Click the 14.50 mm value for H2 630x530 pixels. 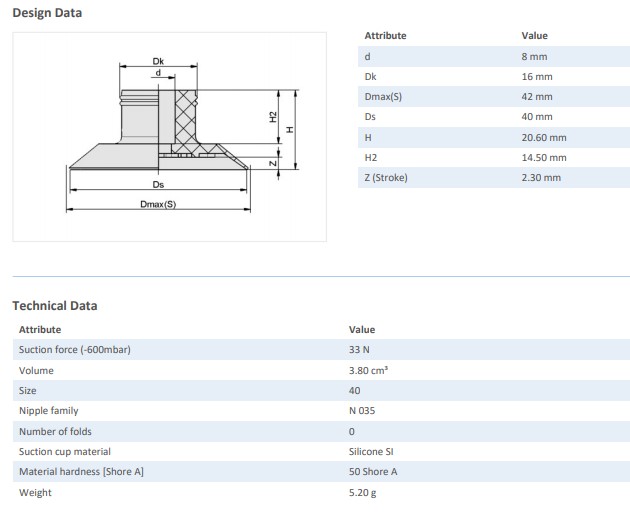543,157
